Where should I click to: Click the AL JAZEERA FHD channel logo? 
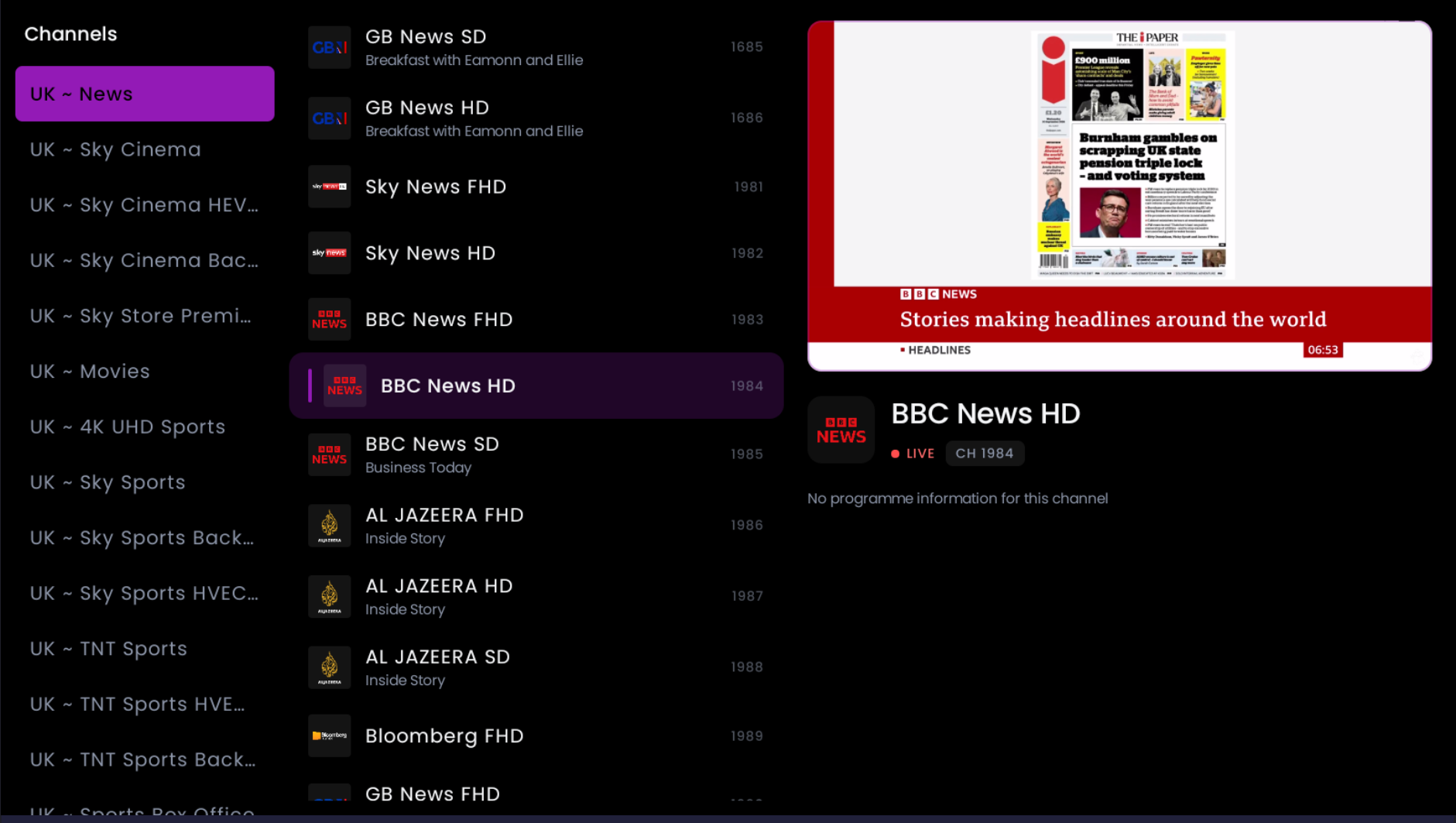point(329,526)
